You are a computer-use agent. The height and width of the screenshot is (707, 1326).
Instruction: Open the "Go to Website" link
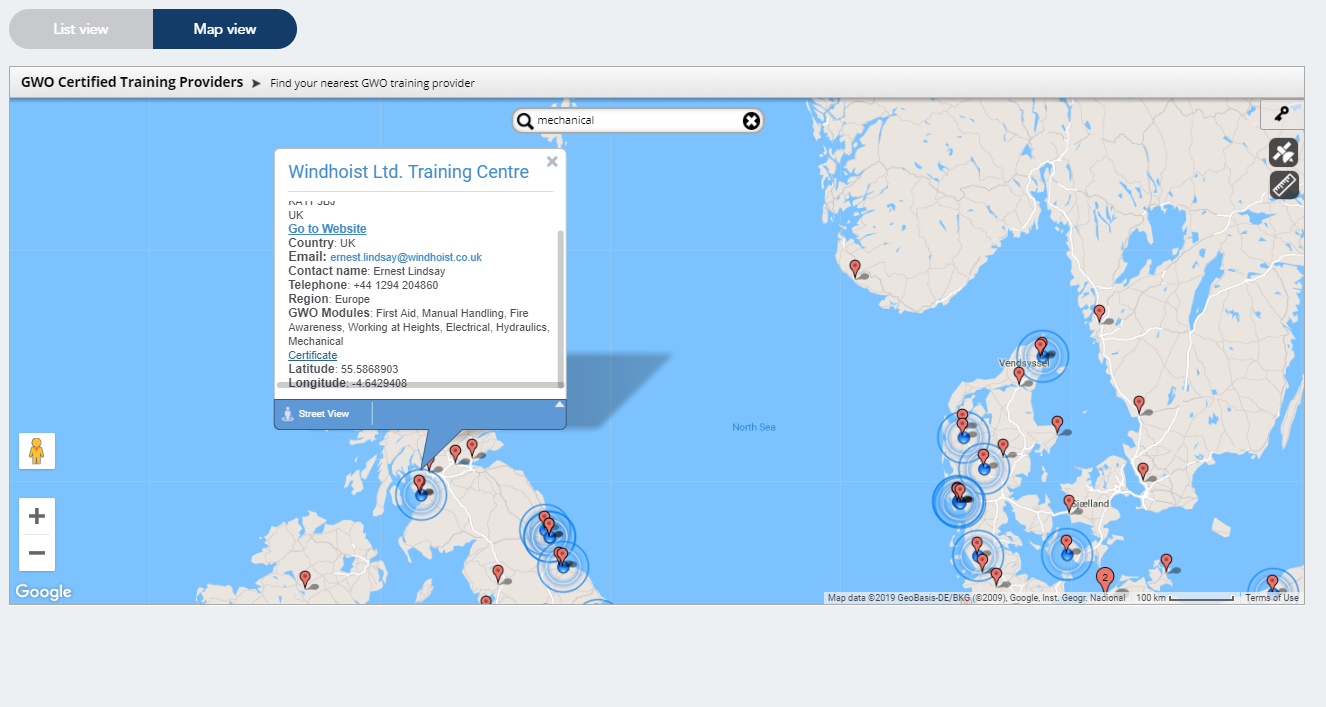(x=327, y=229)
